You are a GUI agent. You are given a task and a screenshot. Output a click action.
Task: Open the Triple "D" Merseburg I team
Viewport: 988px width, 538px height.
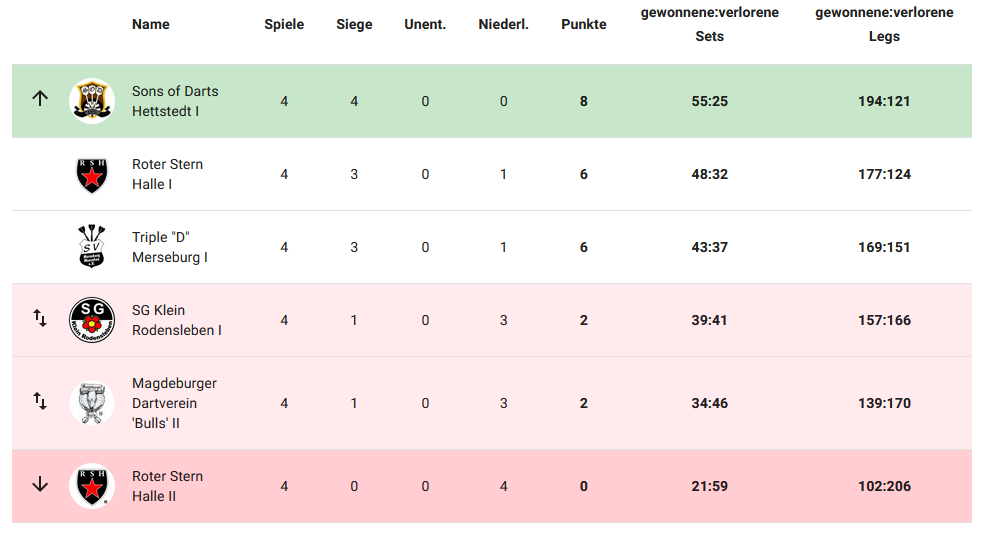click(169, 247)
